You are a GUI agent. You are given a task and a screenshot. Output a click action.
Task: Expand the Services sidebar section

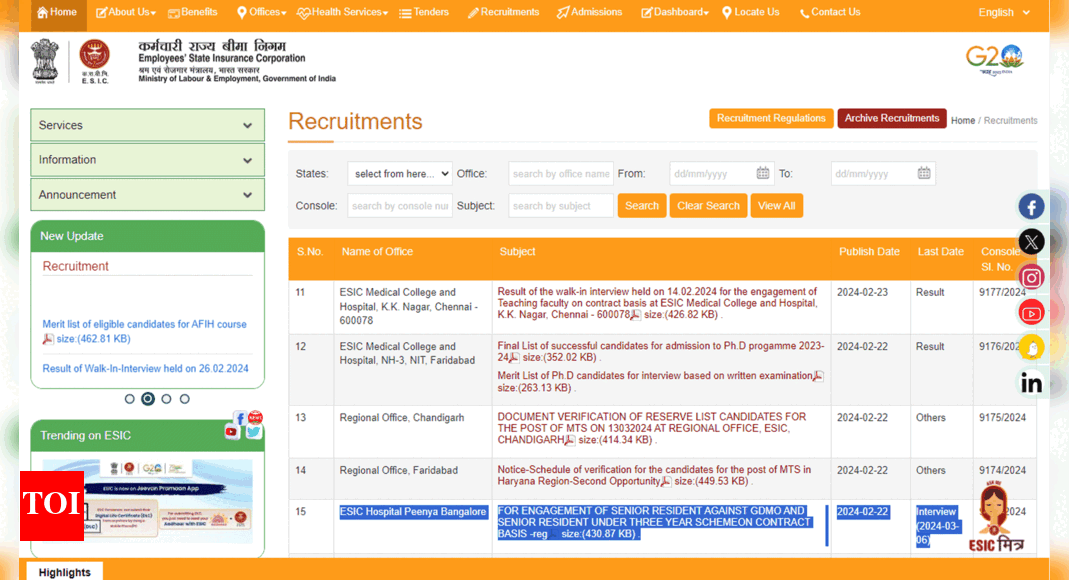[147, 125]
